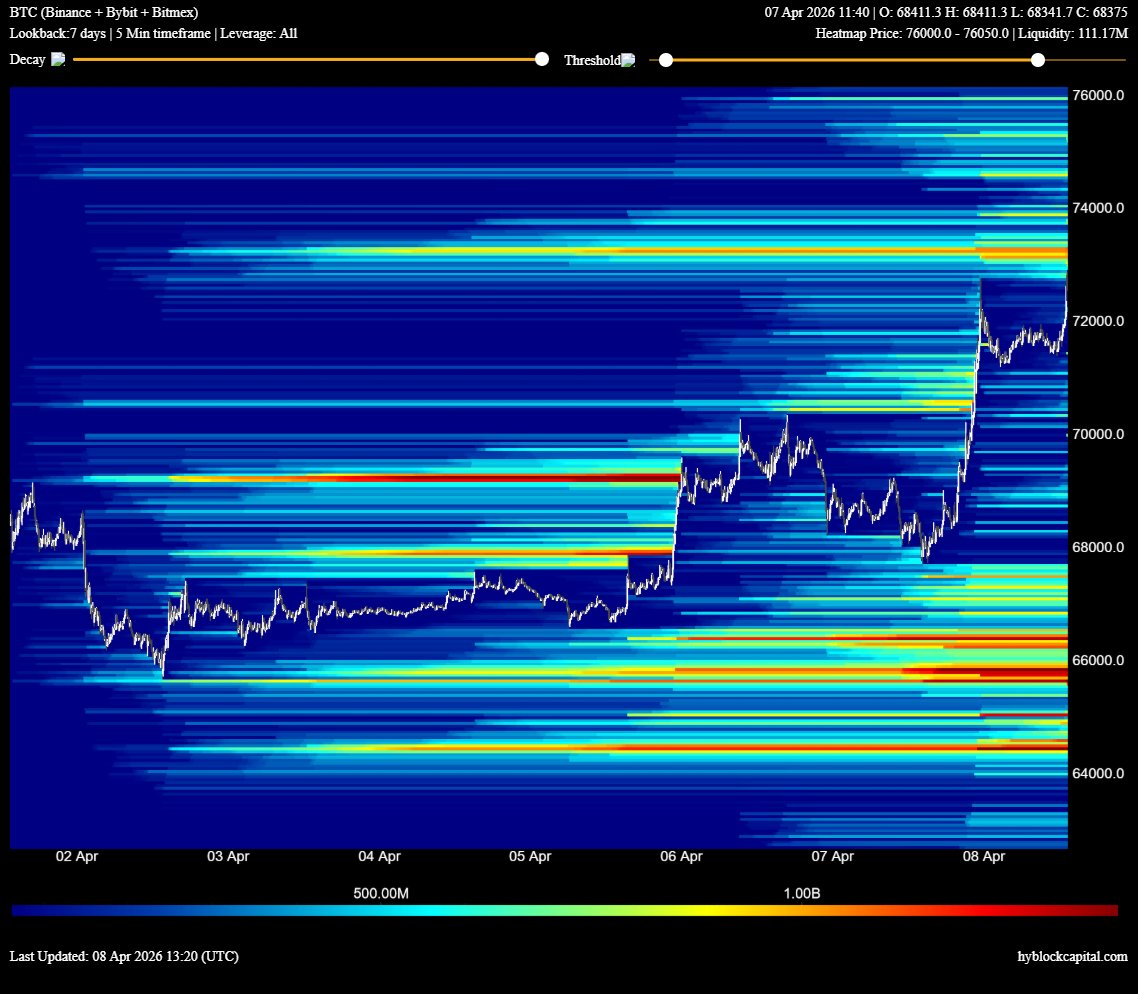Click the 68000.0 price axis label
Viewport: 1138px width, 994px height.
pyautogui.click(x=1098, y=547)
